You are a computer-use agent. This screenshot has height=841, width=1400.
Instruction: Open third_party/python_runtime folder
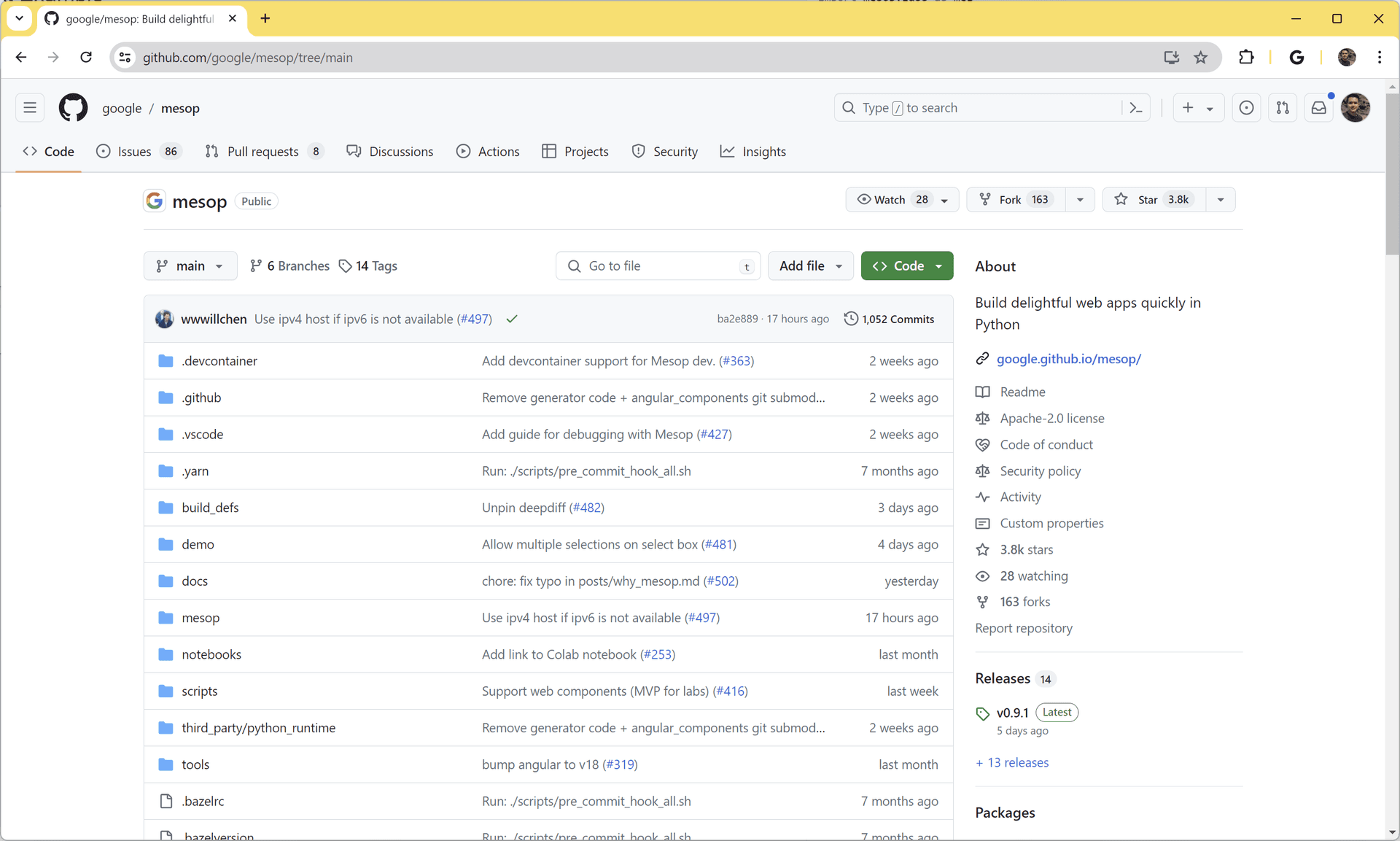click(x=259, y=727)
